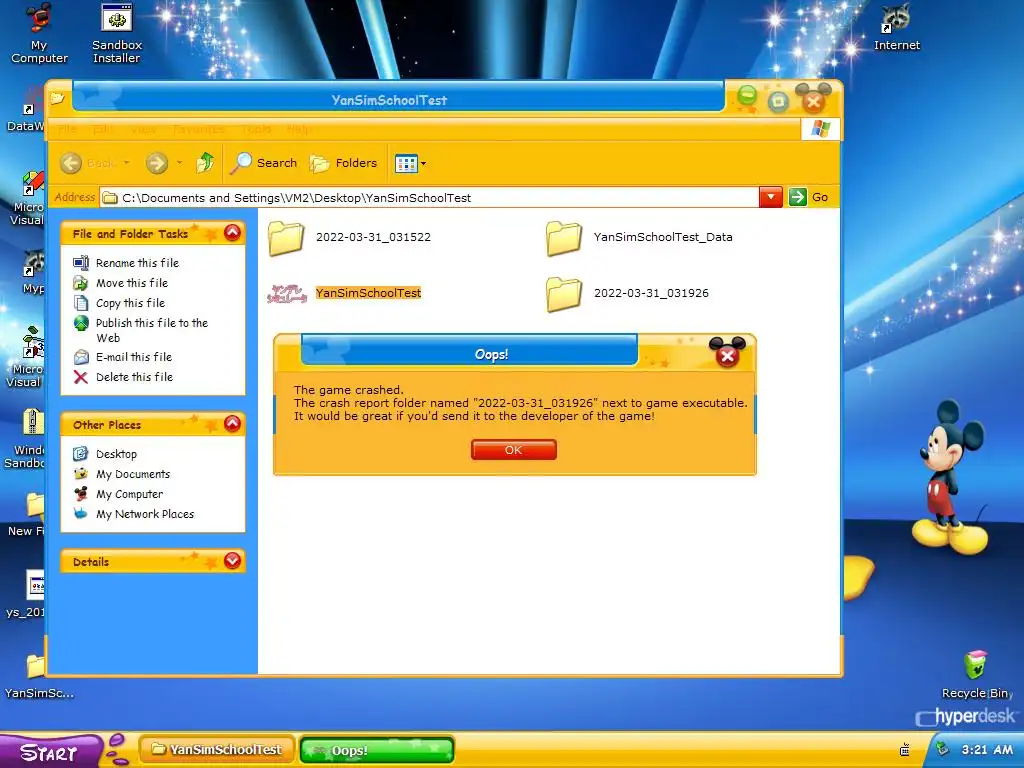Click the My Documents icon in Other Places
The width and height of the screenshot is (1024, 768).
click(x=81, y=473)
